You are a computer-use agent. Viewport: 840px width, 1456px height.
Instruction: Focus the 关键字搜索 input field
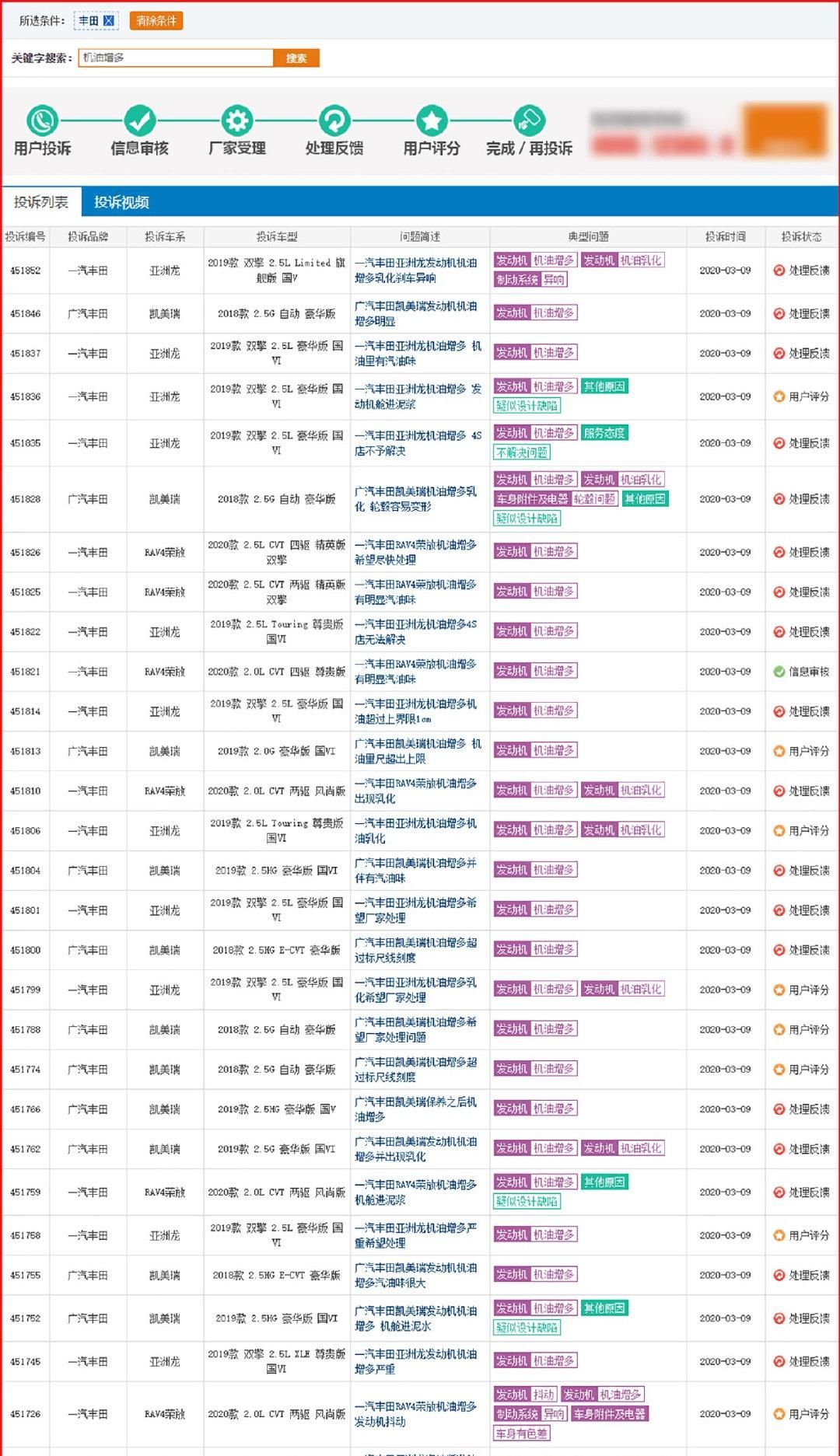(x=176, y=58)
